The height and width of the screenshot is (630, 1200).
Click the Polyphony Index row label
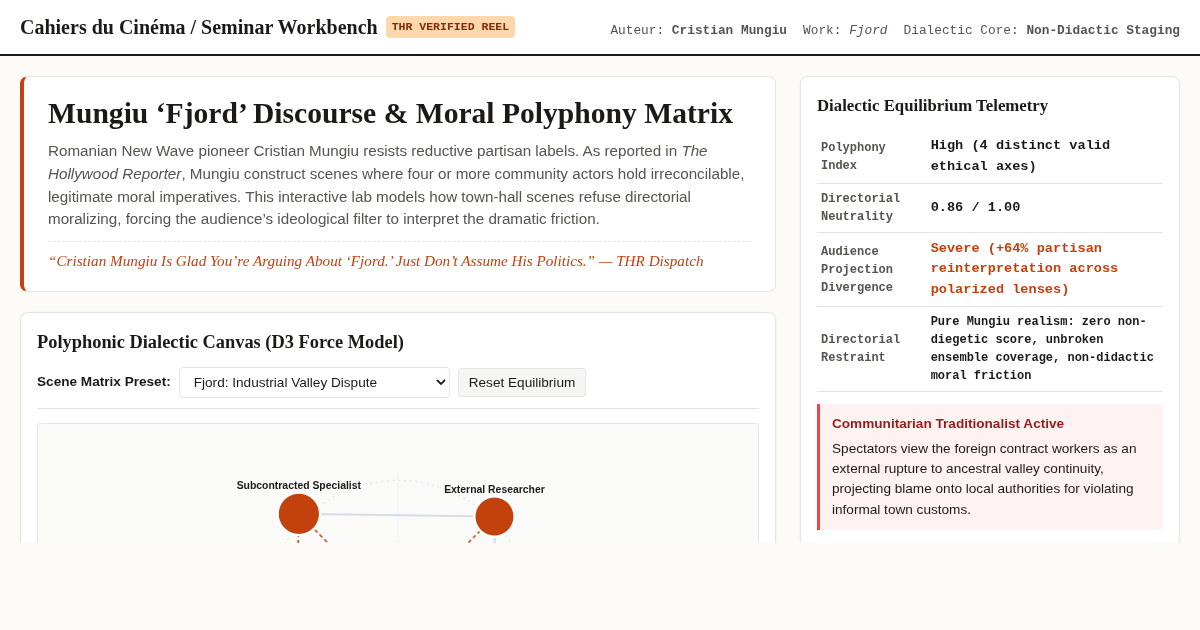tap(853, 156)
